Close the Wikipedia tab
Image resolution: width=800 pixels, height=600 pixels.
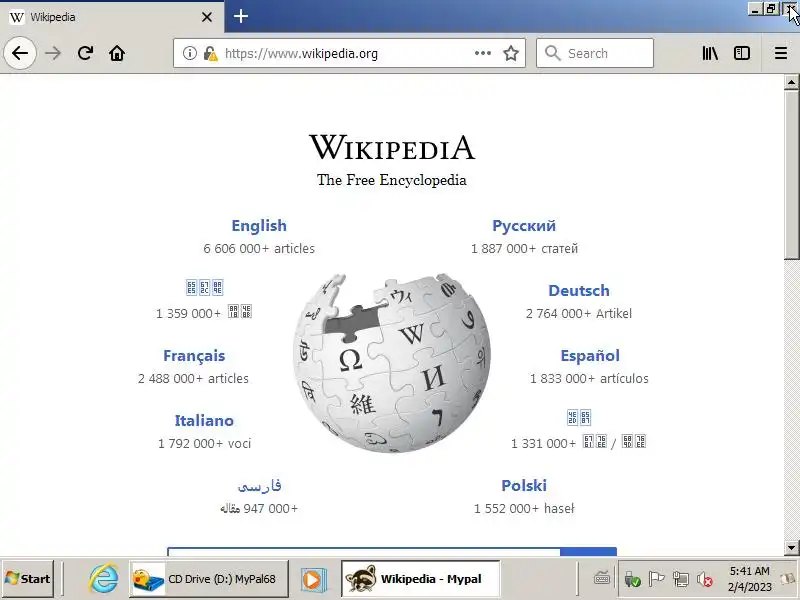tap(207, 17)
